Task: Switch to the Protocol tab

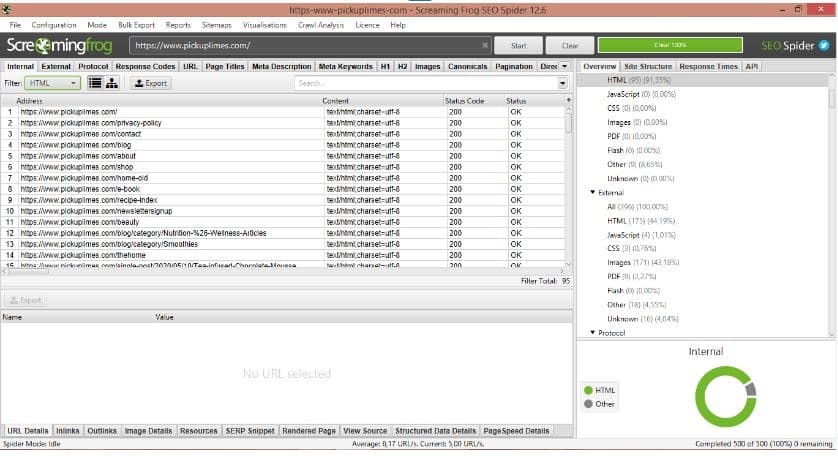Action: click(x=93, y=66)
